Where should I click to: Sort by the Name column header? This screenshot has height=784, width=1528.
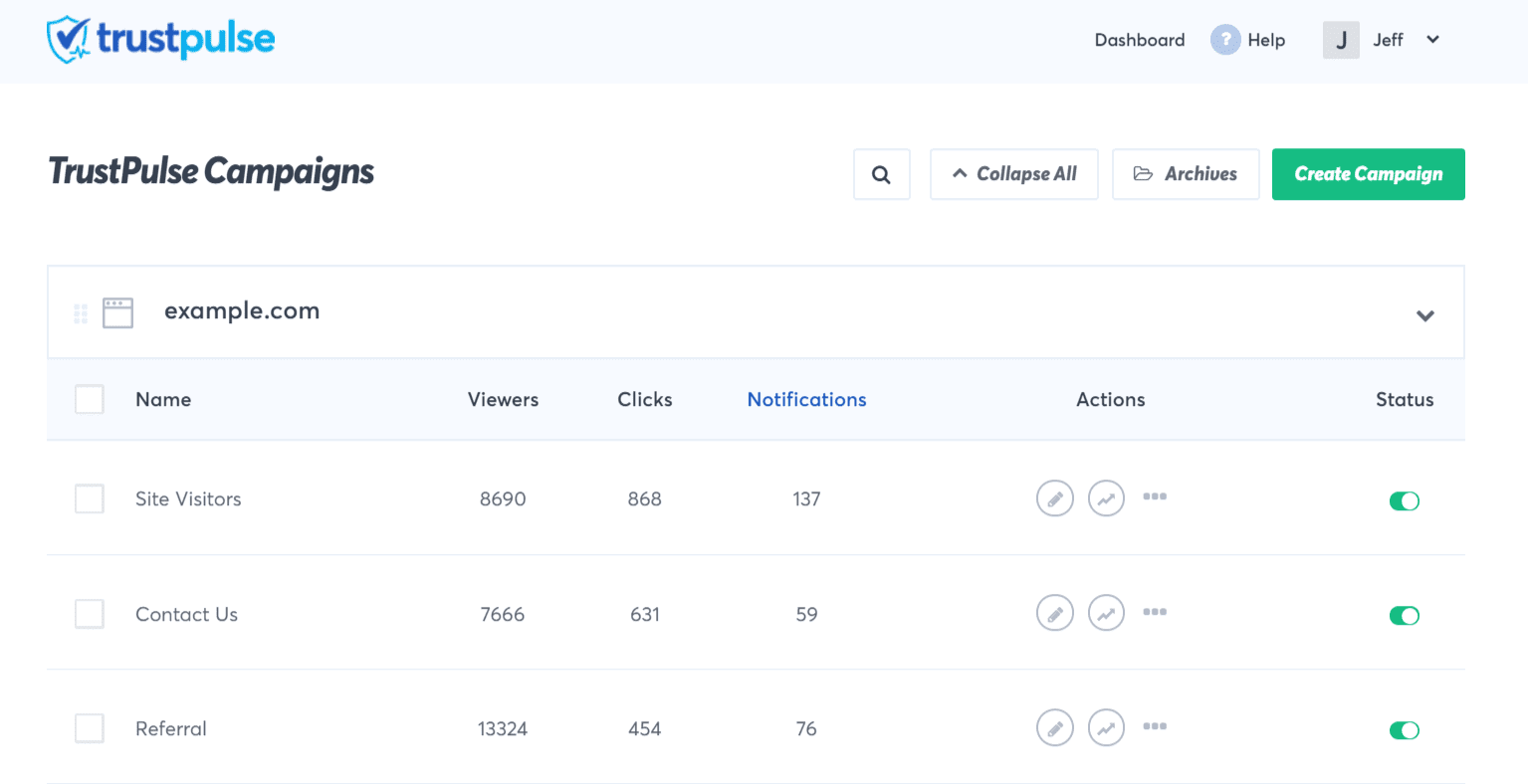[x=163, y=399]
